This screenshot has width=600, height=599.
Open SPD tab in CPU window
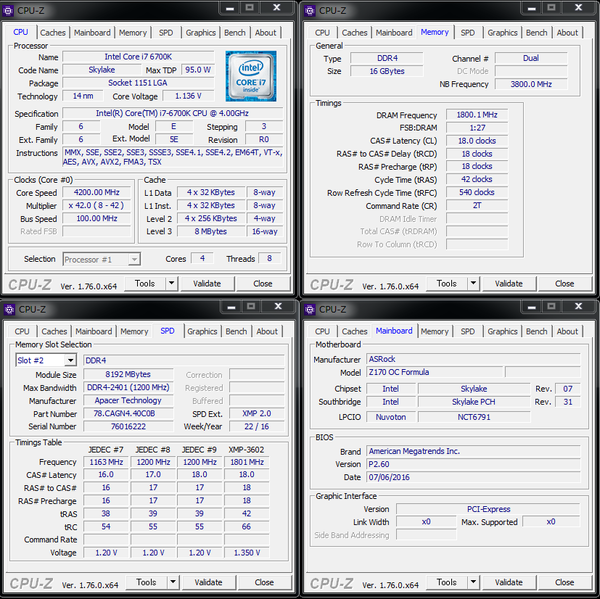click(166, 33)
